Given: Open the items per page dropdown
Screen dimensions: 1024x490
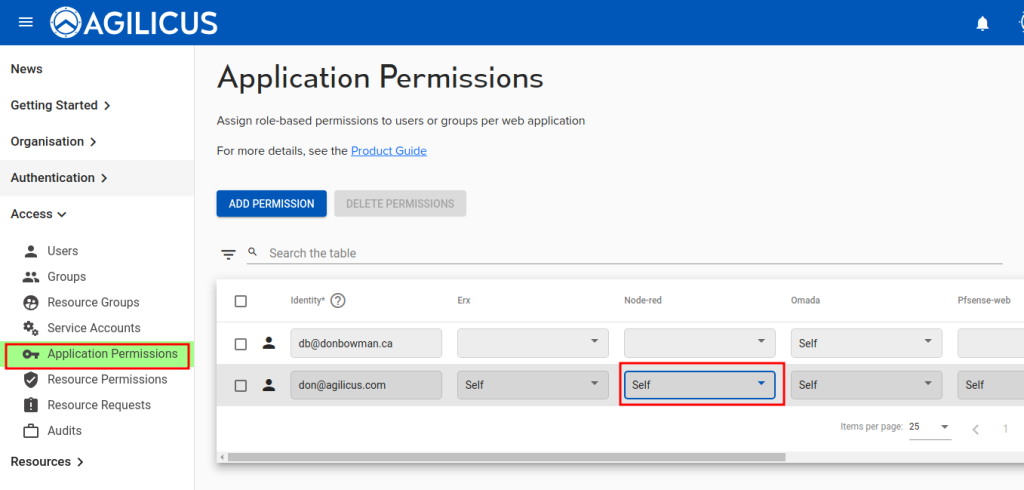Looking at the screenshot, I should [x=929, y=427].
